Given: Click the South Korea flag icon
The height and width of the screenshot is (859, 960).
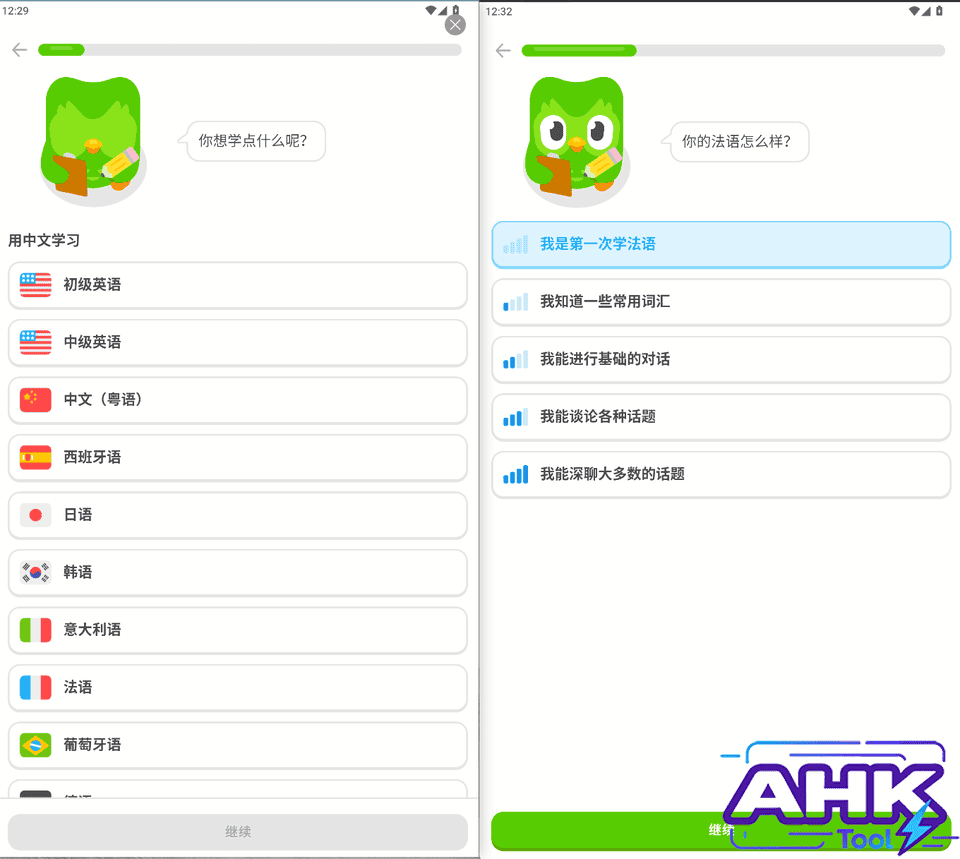Looking at the screenshot, I should 36,572.
